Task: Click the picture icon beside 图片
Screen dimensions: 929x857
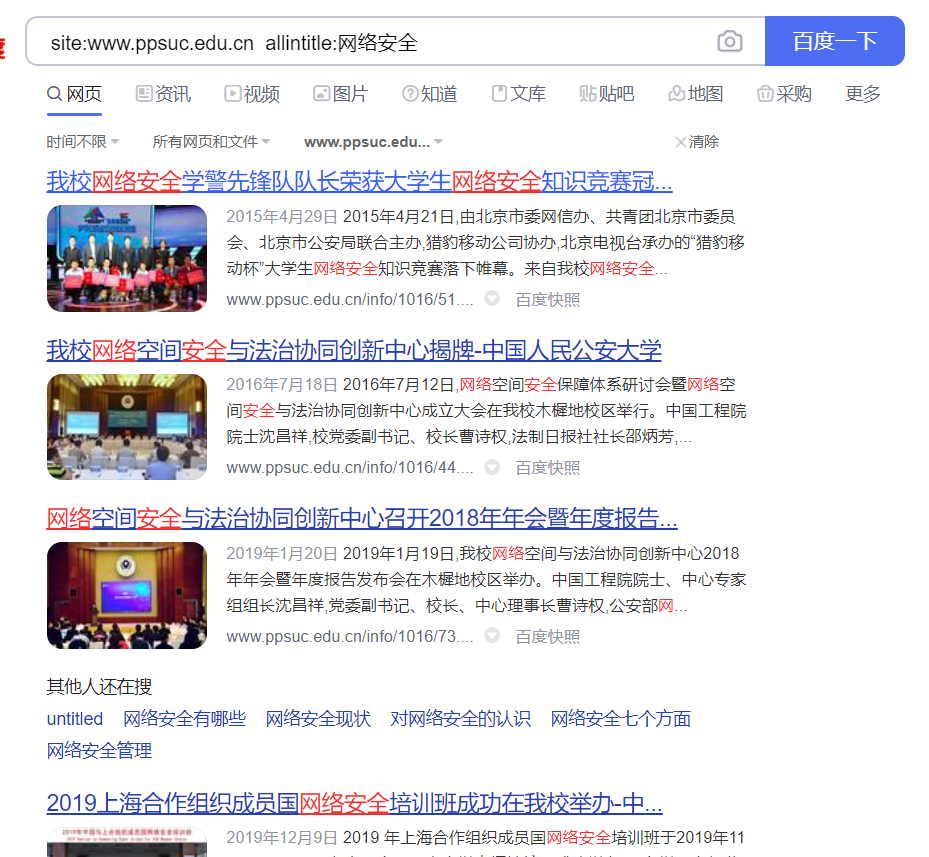Action: coord(321,94)
